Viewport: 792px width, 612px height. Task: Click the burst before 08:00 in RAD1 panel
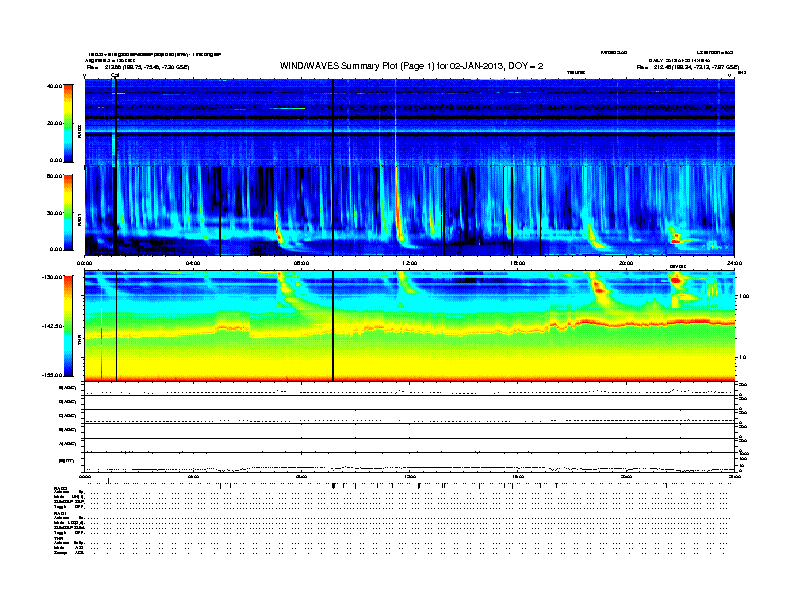279,232
